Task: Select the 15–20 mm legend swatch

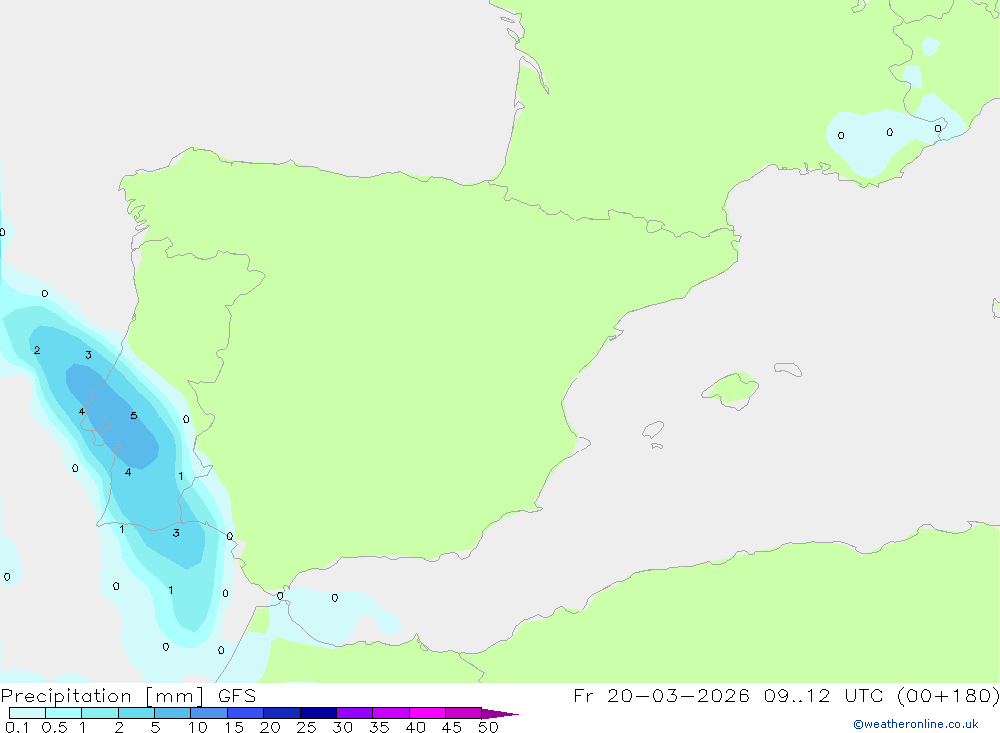Action: (x=246, y=713)
